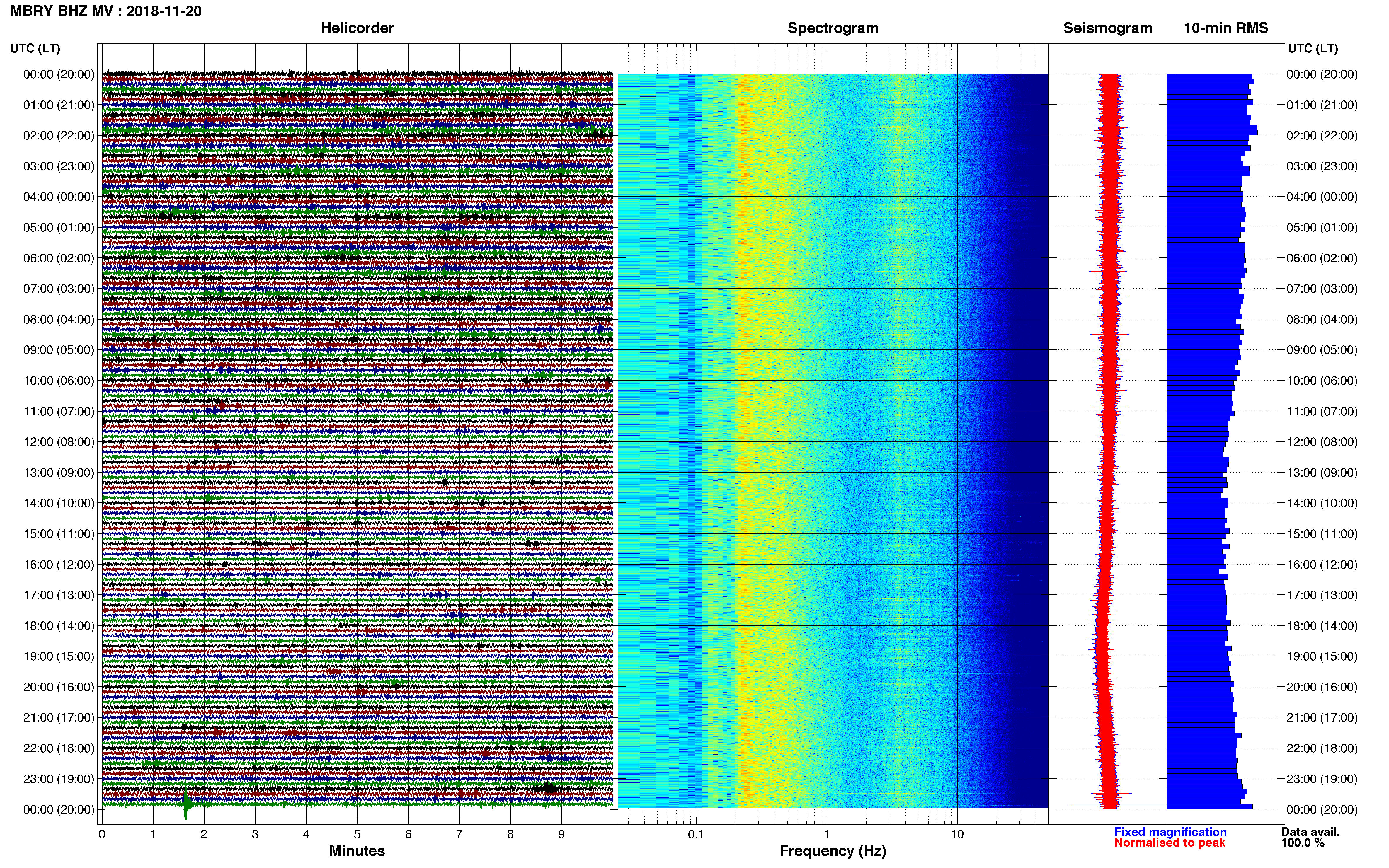
Task: Click left time label '20:00 (16:00)'
Action: (x=59, y=687)
